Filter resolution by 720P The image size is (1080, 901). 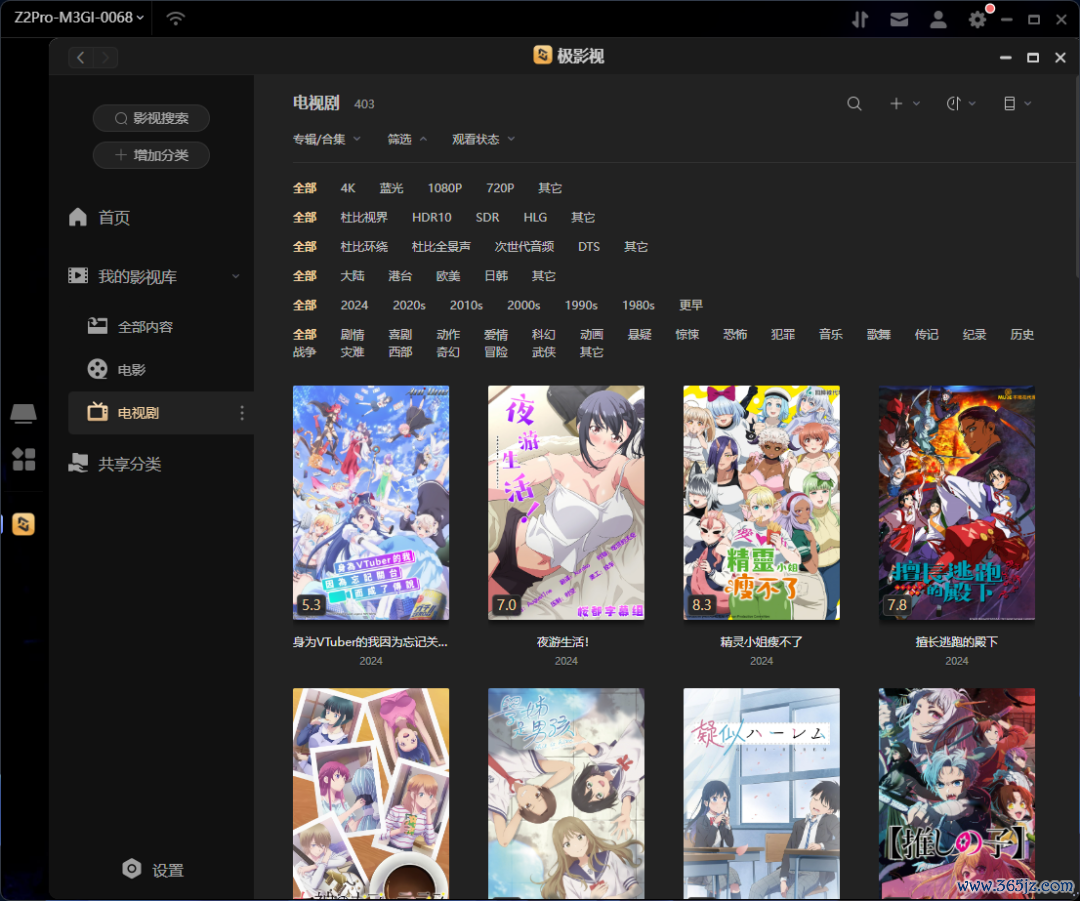500,188
